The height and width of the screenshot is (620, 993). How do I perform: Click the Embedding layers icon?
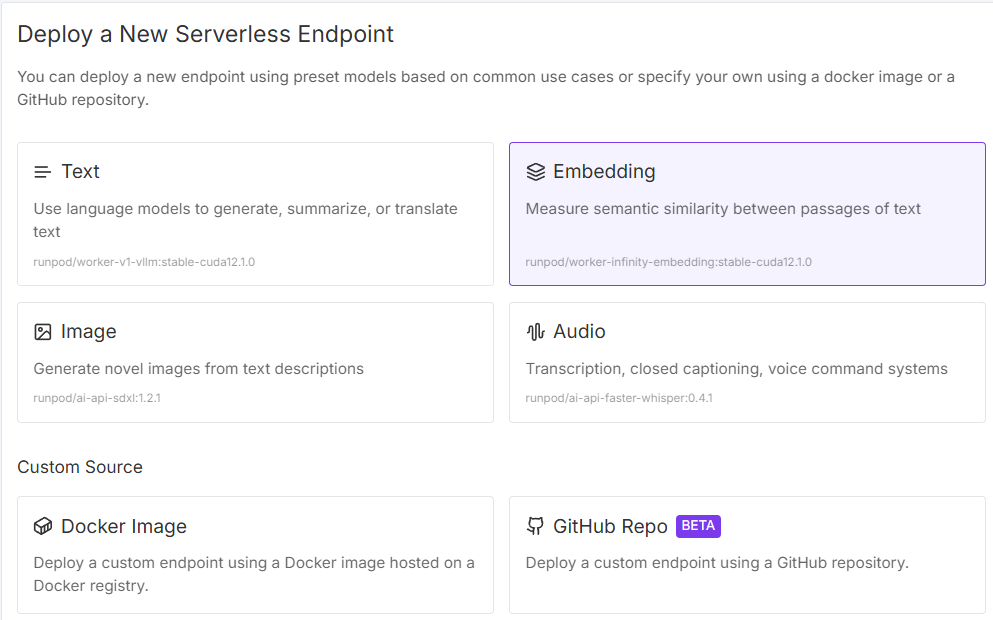535,172
